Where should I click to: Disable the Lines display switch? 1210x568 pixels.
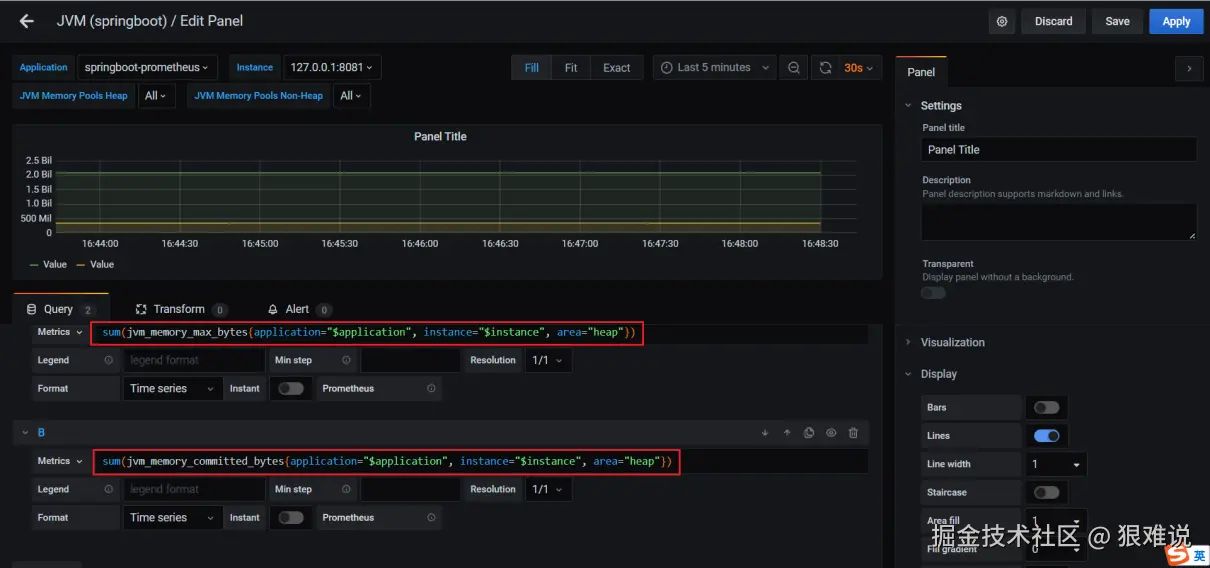coord(1046,436)
